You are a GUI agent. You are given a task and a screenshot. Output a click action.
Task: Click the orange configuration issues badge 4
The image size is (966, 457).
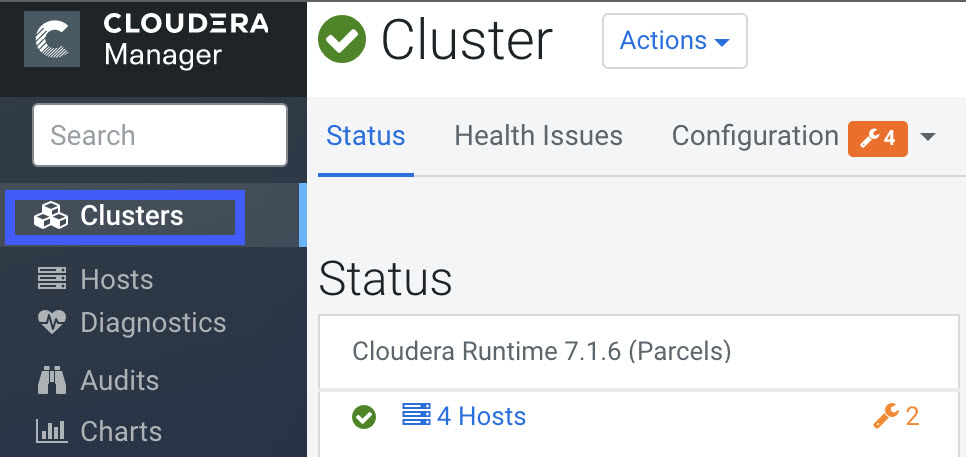click(878, 139)
